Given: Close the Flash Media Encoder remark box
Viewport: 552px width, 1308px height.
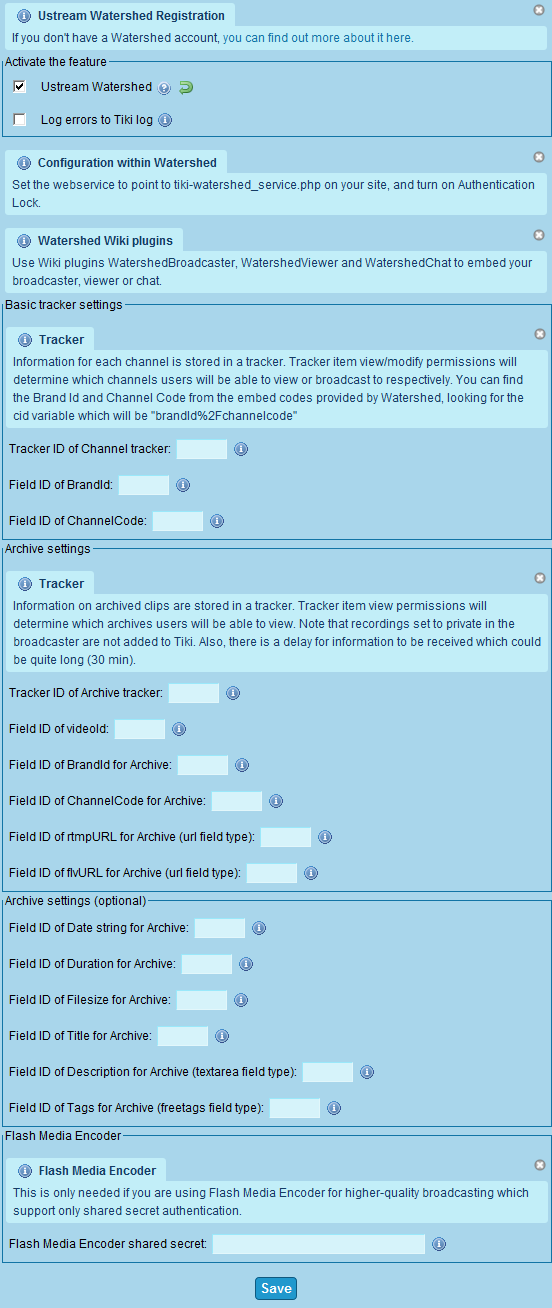Looking at the screenshot, I should click(x=539, y=1165).
